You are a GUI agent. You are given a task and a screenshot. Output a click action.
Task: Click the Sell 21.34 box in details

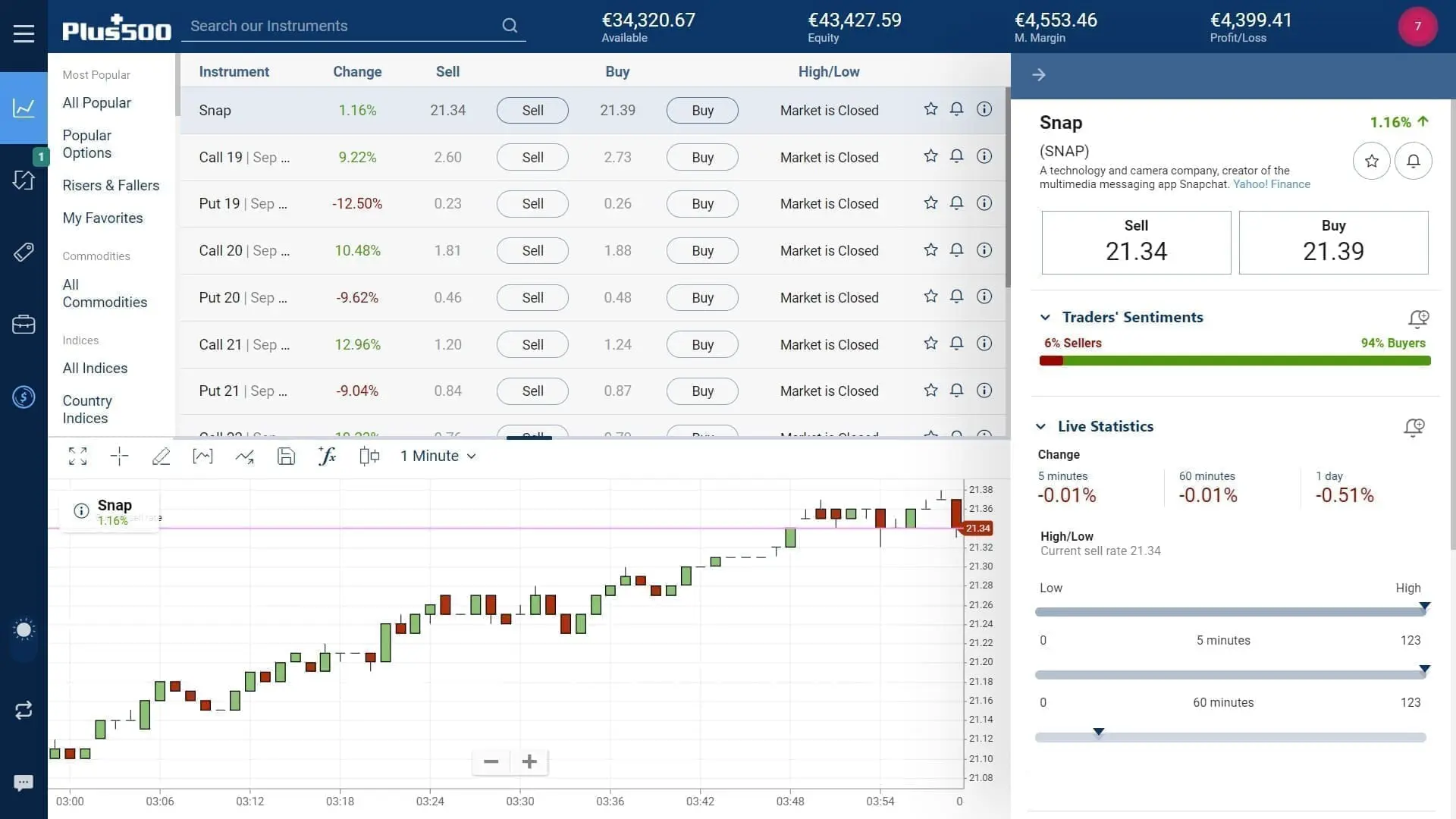(x=1136, y=243)
